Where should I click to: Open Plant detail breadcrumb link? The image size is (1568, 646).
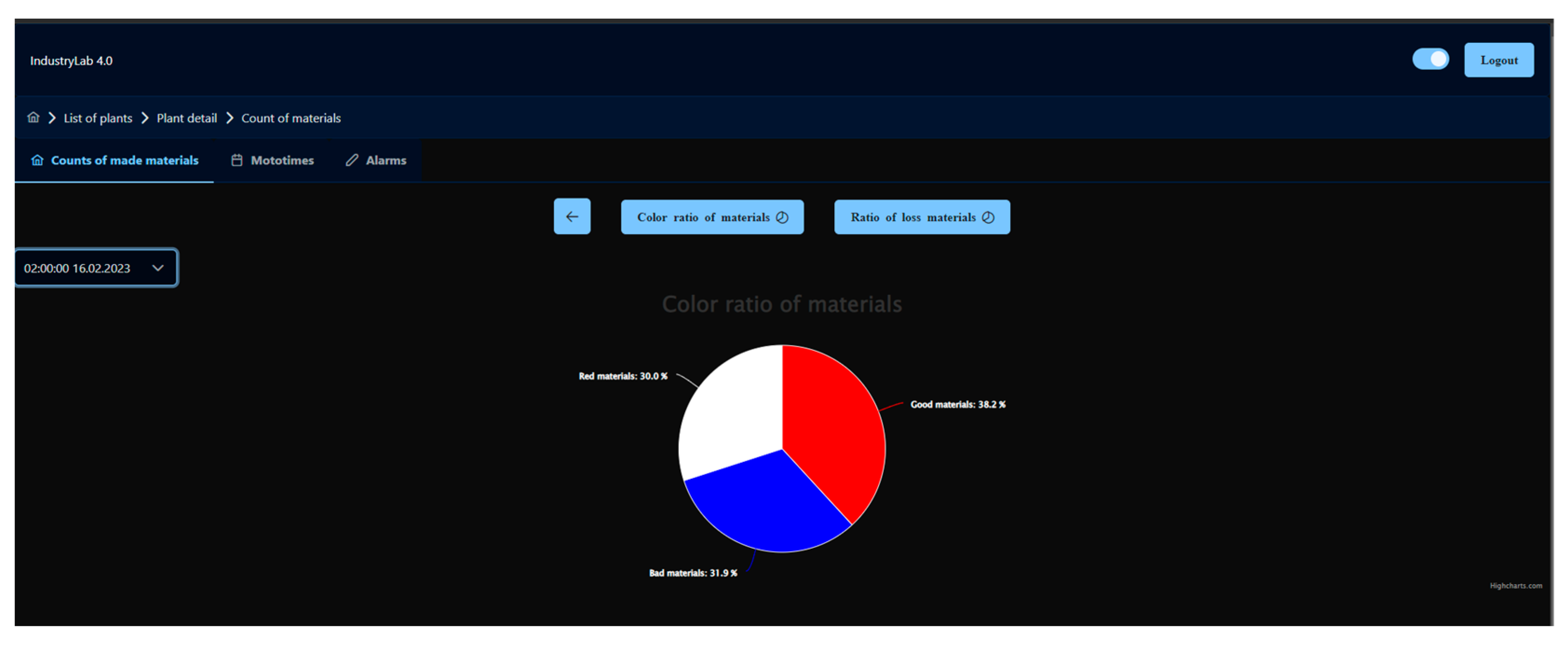[x=186, y=118]
